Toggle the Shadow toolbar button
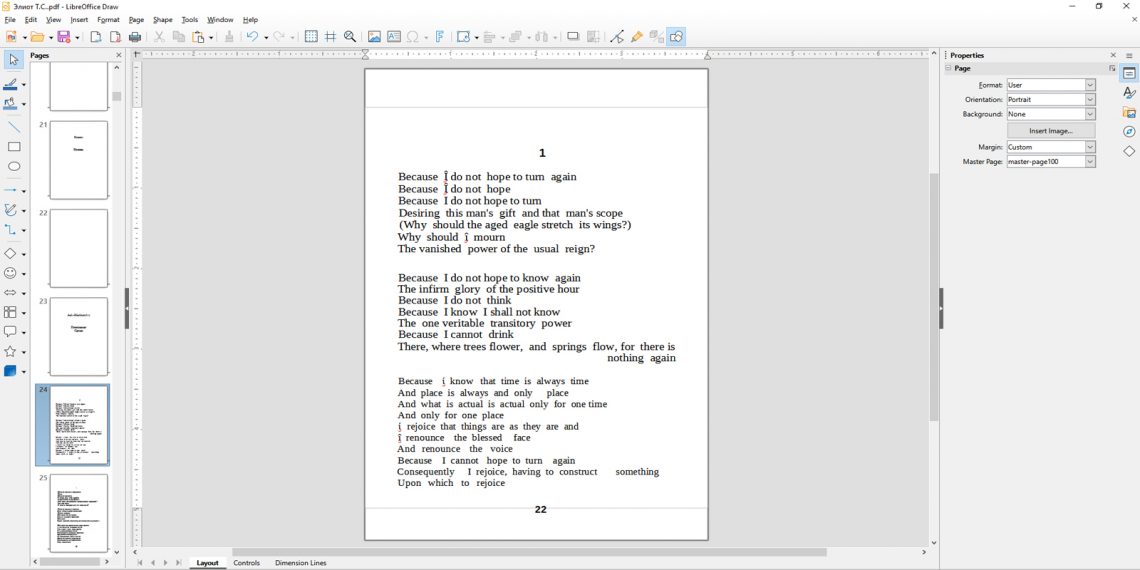The height and width of the screenshot is (570, 1140). 573,37
